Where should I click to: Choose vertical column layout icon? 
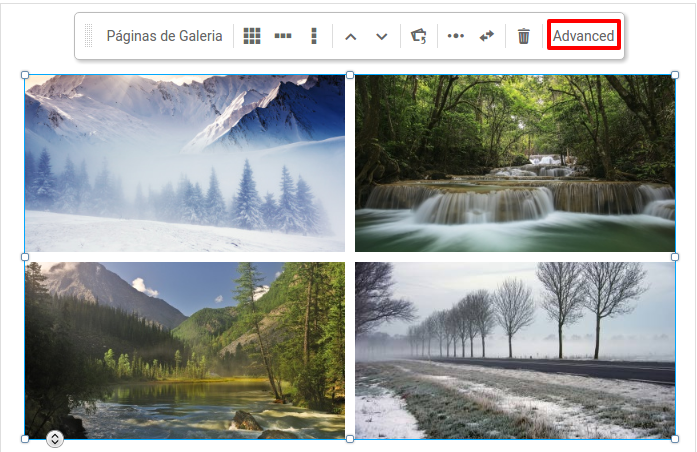314,36
